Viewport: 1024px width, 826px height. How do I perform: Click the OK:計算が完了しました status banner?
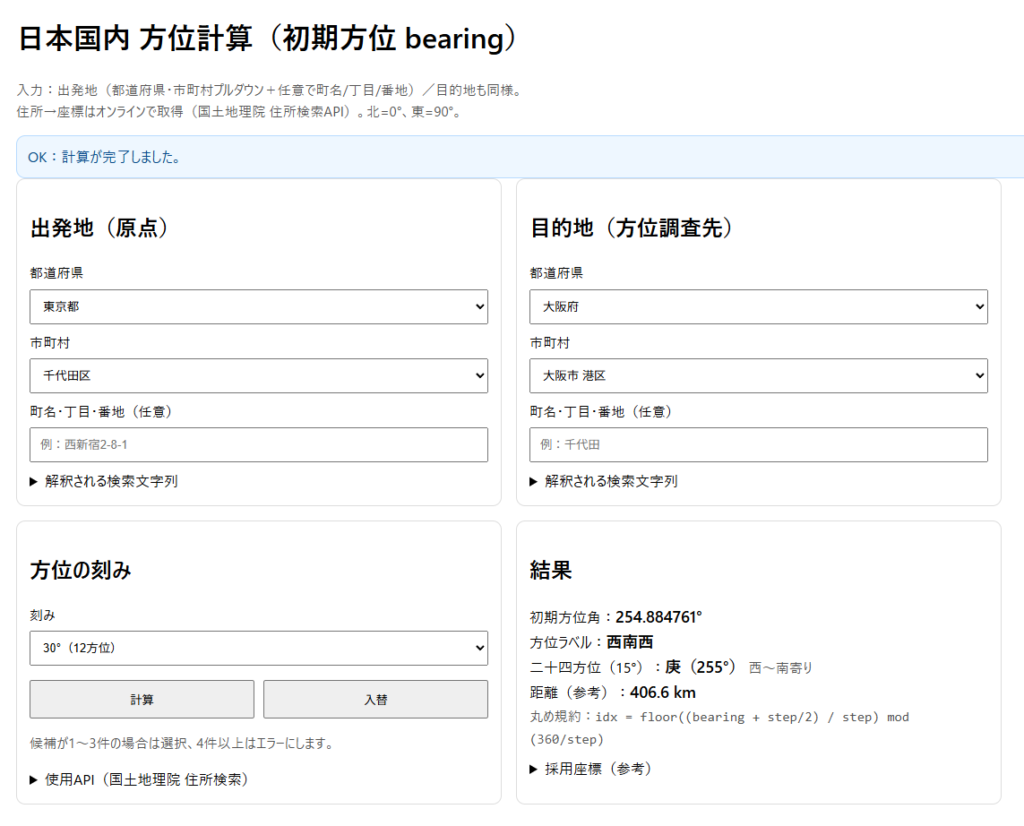(x=520, y=157)
